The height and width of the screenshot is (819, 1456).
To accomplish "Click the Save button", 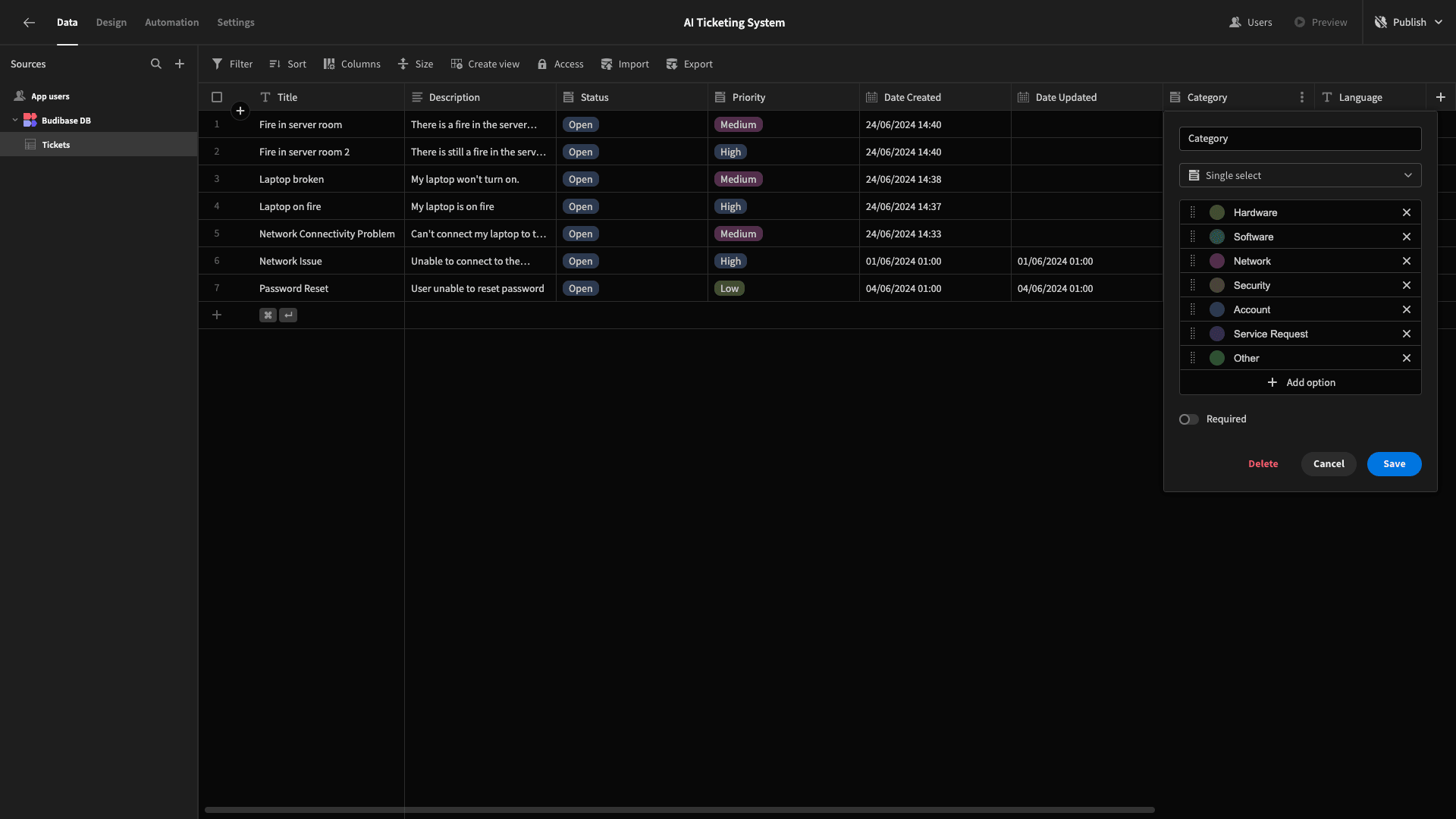I will [x=1394, y=464].
